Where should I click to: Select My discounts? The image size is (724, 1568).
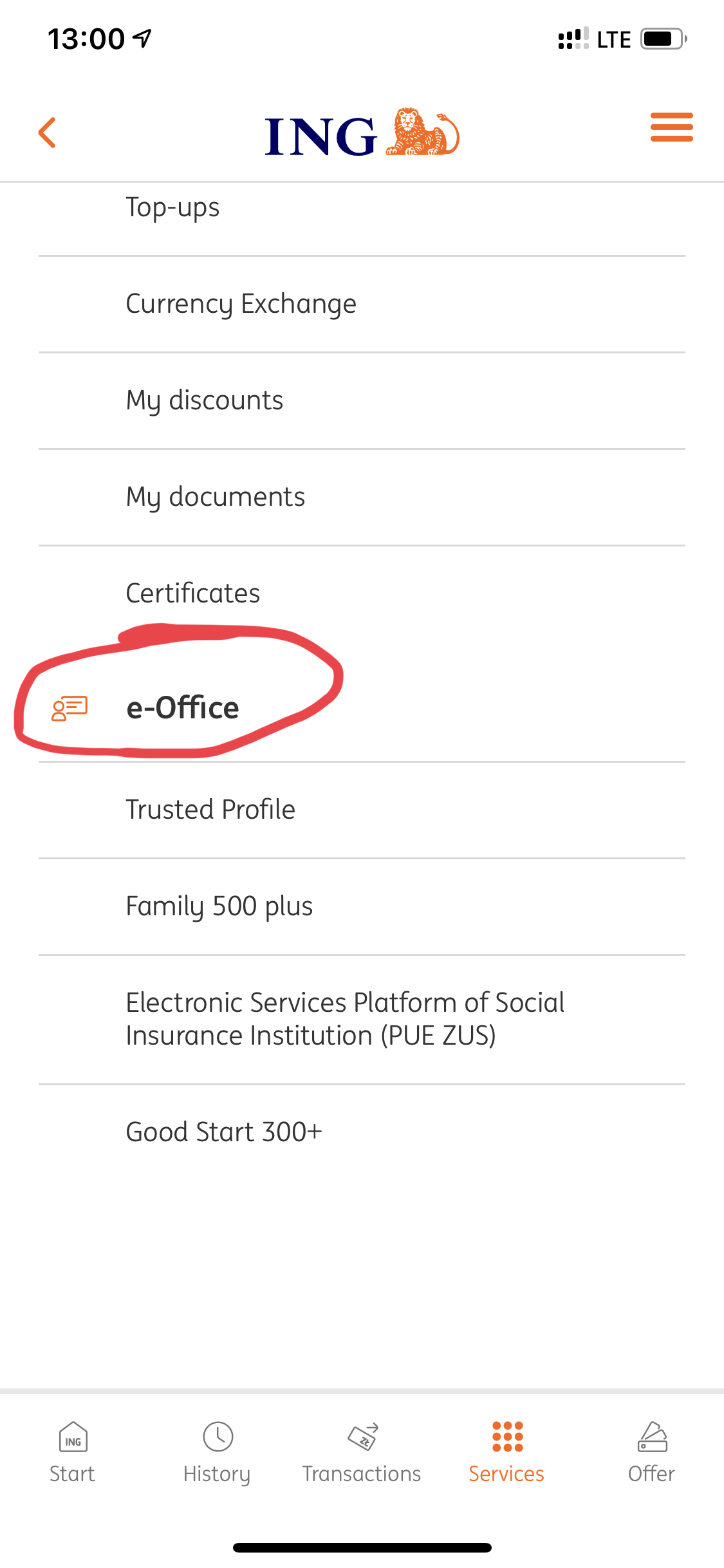[205, 400]
